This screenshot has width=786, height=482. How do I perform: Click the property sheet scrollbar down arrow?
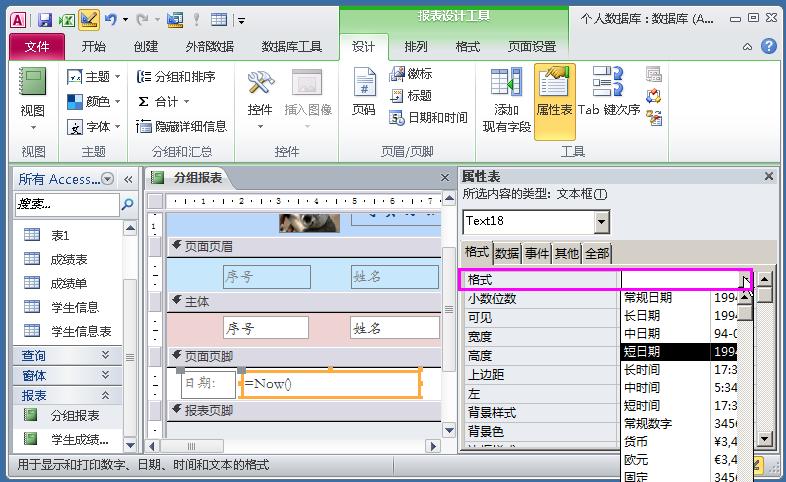point(764,439)
